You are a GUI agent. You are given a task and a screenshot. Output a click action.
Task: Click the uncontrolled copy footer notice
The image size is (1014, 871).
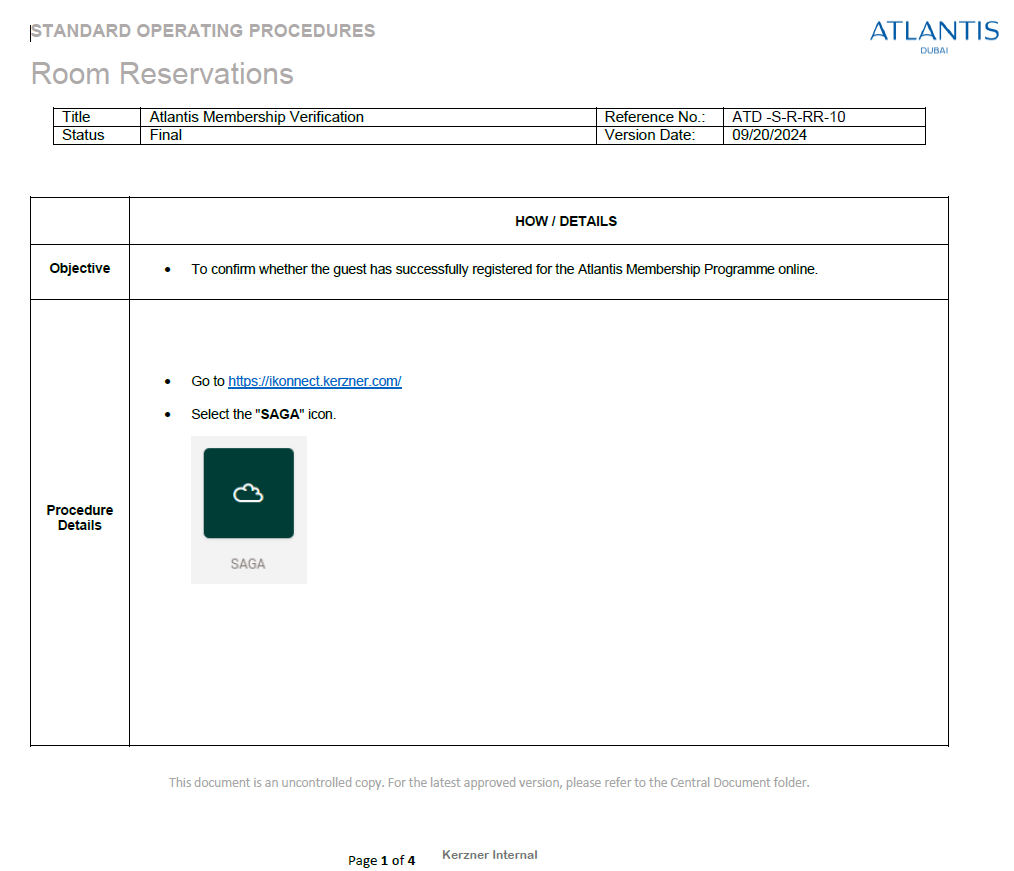pyautogui.click(x=489, y=782)
